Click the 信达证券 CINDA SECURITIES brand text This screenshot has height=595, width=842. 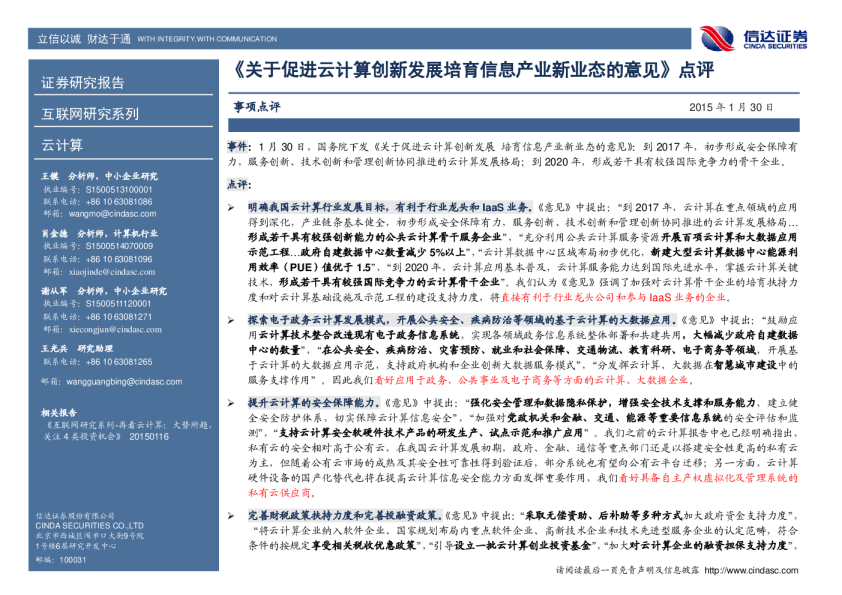(x=775, y=39)
